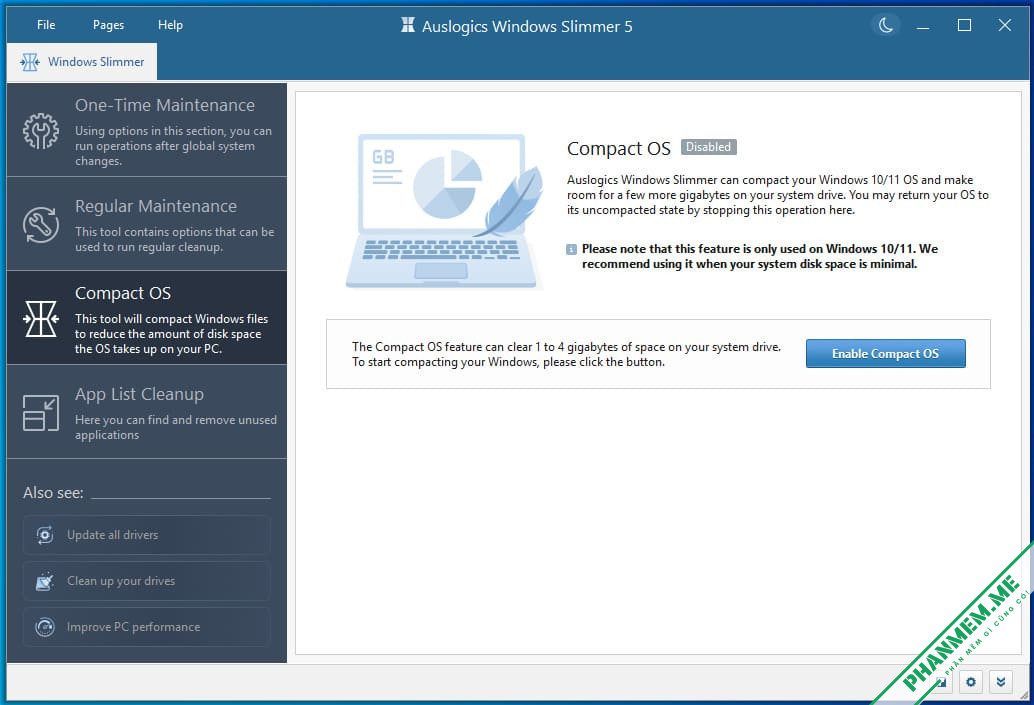Open the Compact OS sidebar section
1034x705 pixels.
coord(147,318)
